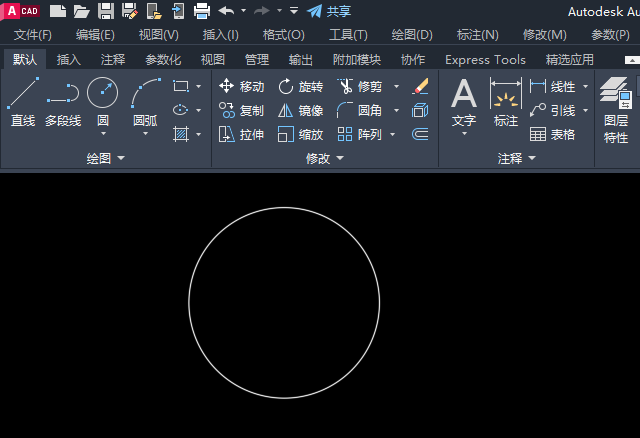The height and width of the screenshot is (438, 640).
Task: Click the Move (移动) tool
Action: (x=241, y=87)
